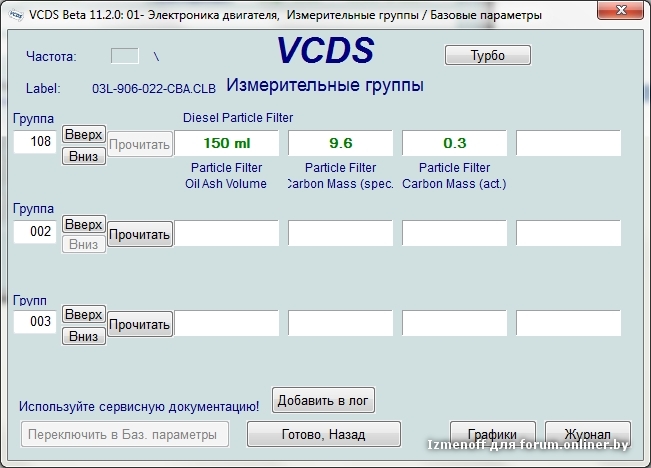The image size is (651, 468).
Task: Click the VCDS title bar app icon
Action: pyautogui.click(x=16, y=15)
